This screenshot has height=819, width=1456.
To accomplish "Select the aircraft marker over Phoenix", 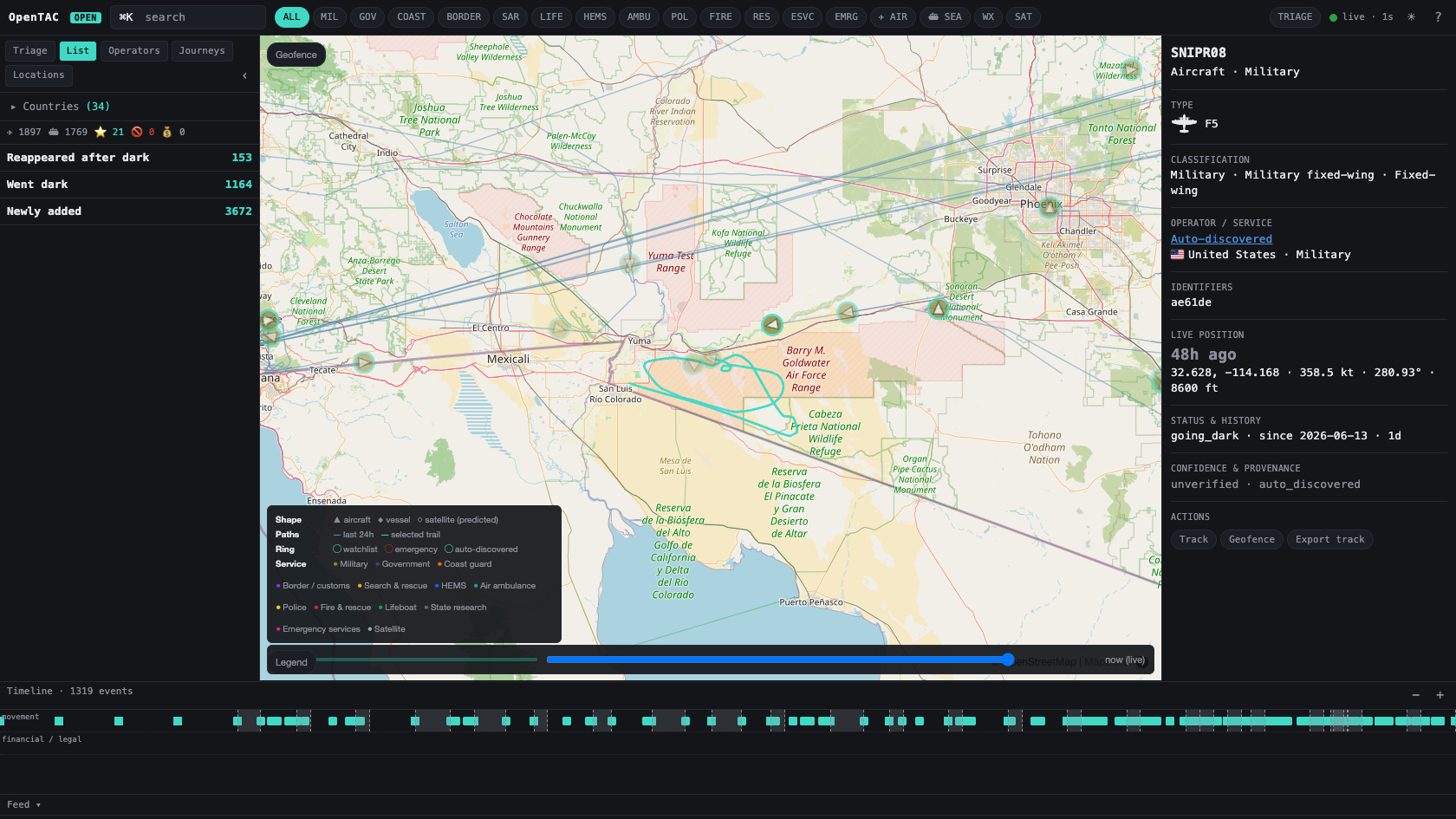I will 1050,206.
